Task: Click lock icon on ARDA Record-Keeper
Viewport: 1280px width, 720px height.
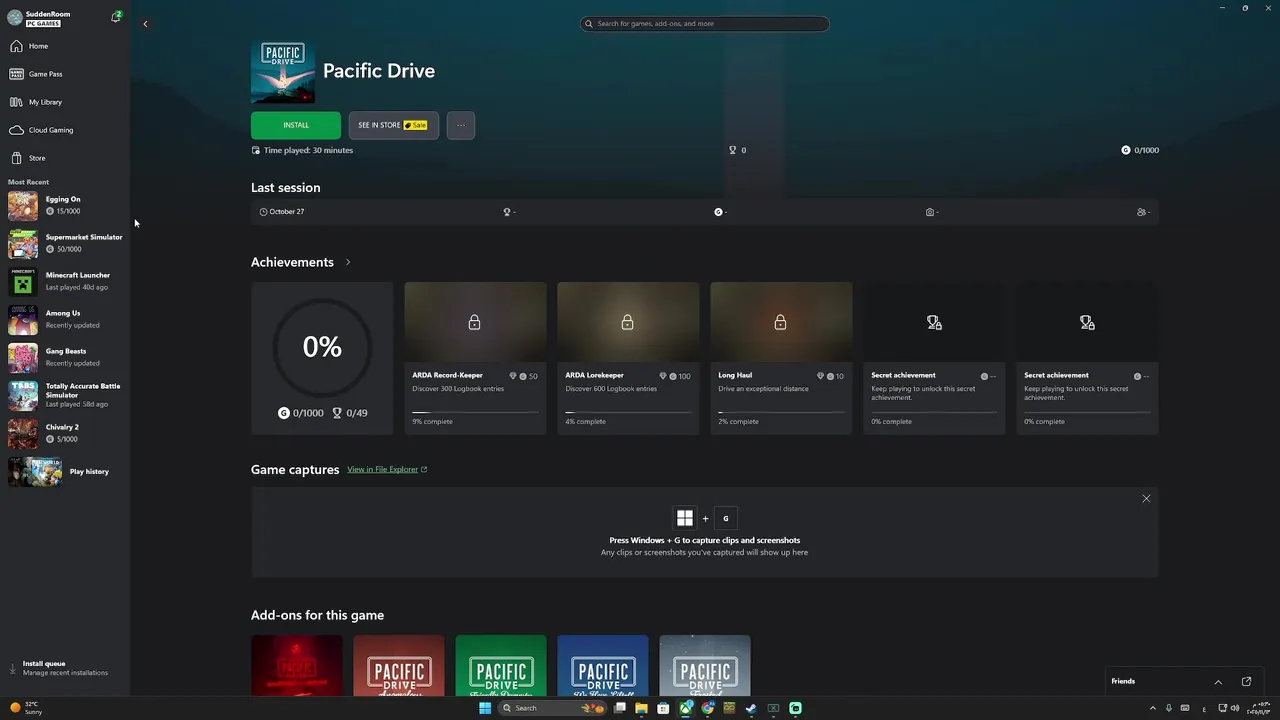Action: click(475, 322)
